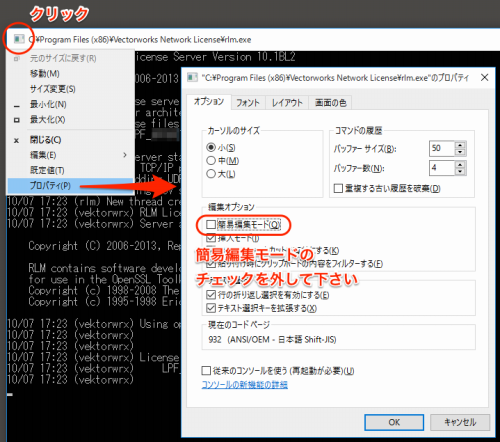Screen dimensions: 500x442
Task: Close the properties dialog with X
Action: point(484,78)
